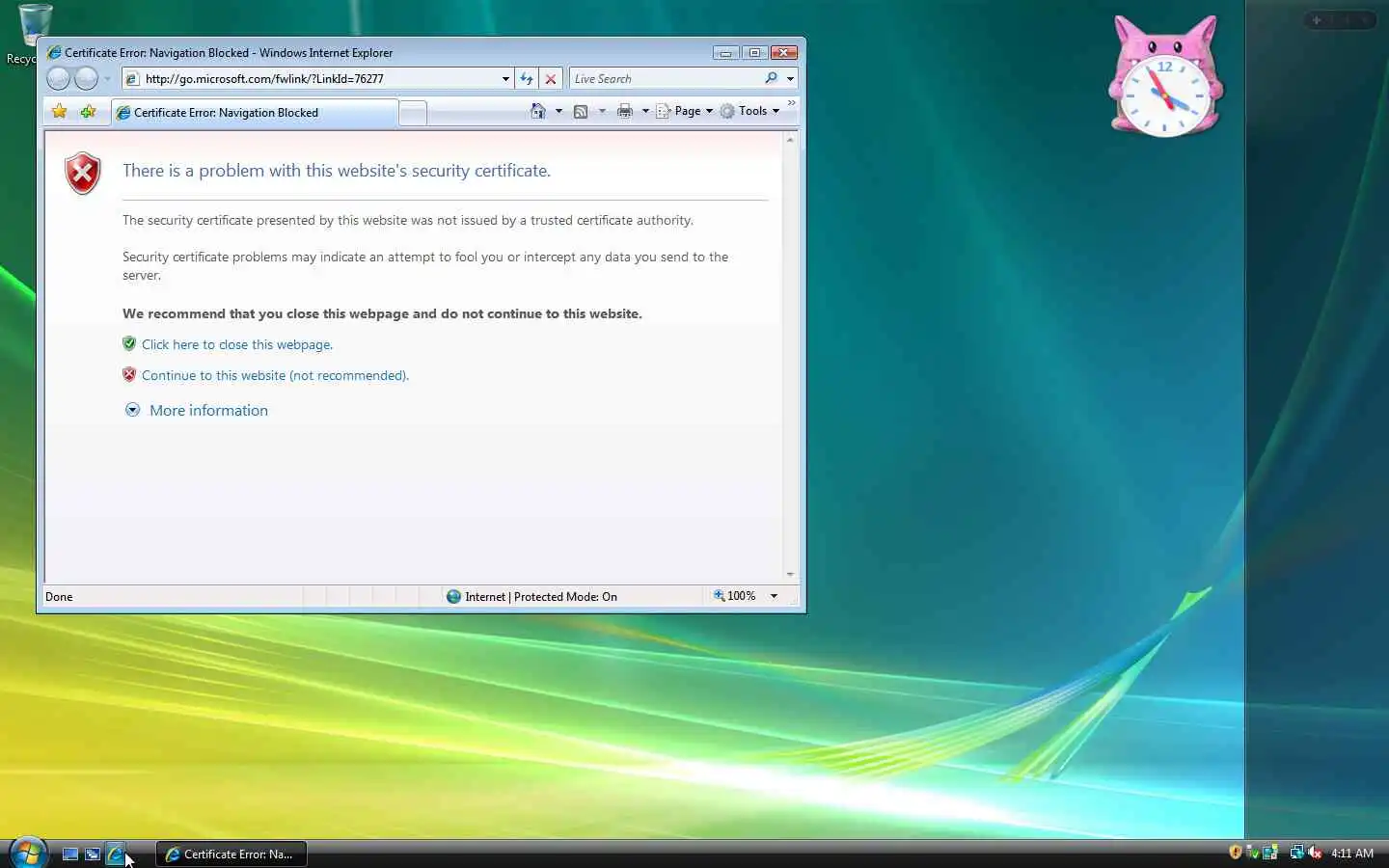The height and width of the screenshot is (868, 1389).
Task: Open a new blank tab
Action: [413, 113]
